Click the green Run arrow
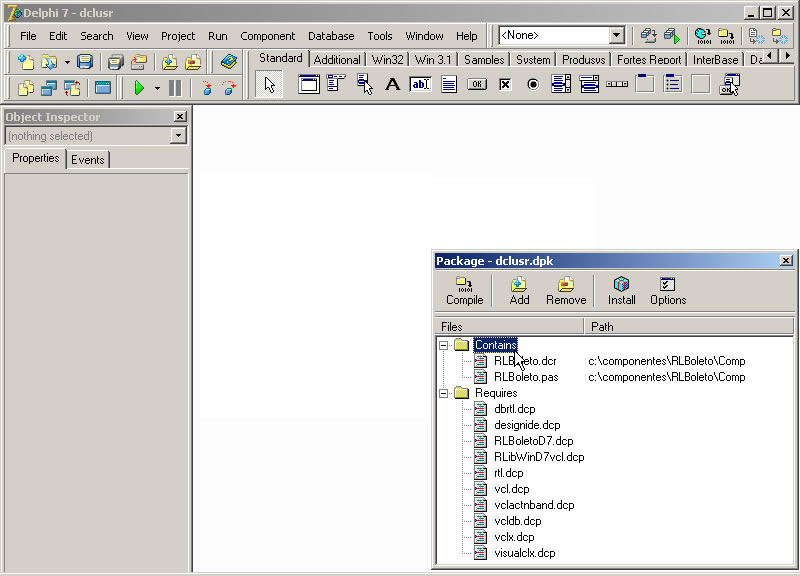The image size is (800, 576). click(139, 88)
